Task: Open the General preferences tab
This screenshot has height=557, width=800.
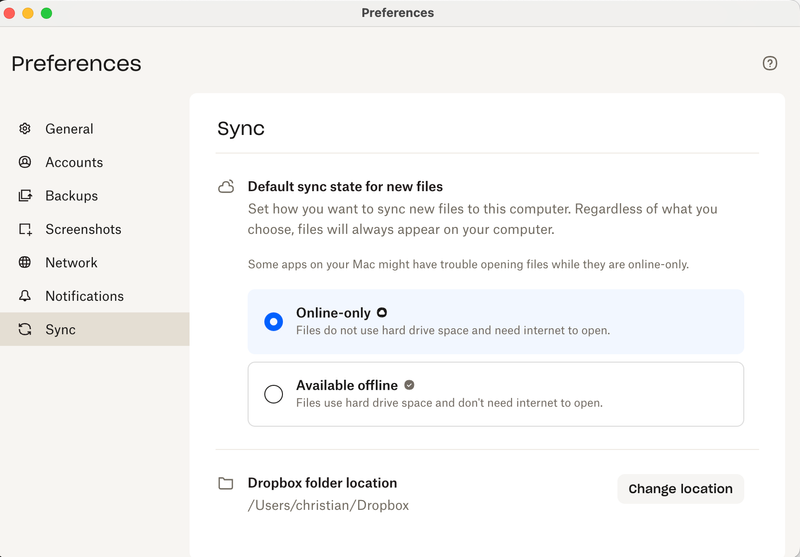Action: coord(69,129)
